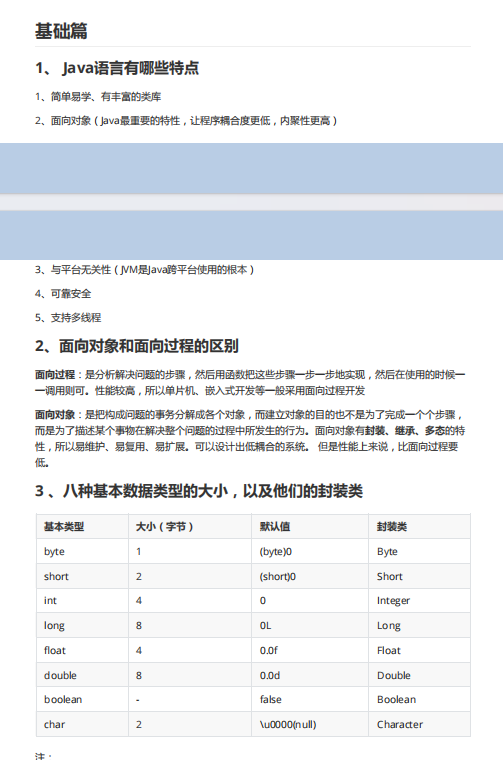
Task: Click line '简单易学、有丰富的类库'
Action: pos(106,97)
